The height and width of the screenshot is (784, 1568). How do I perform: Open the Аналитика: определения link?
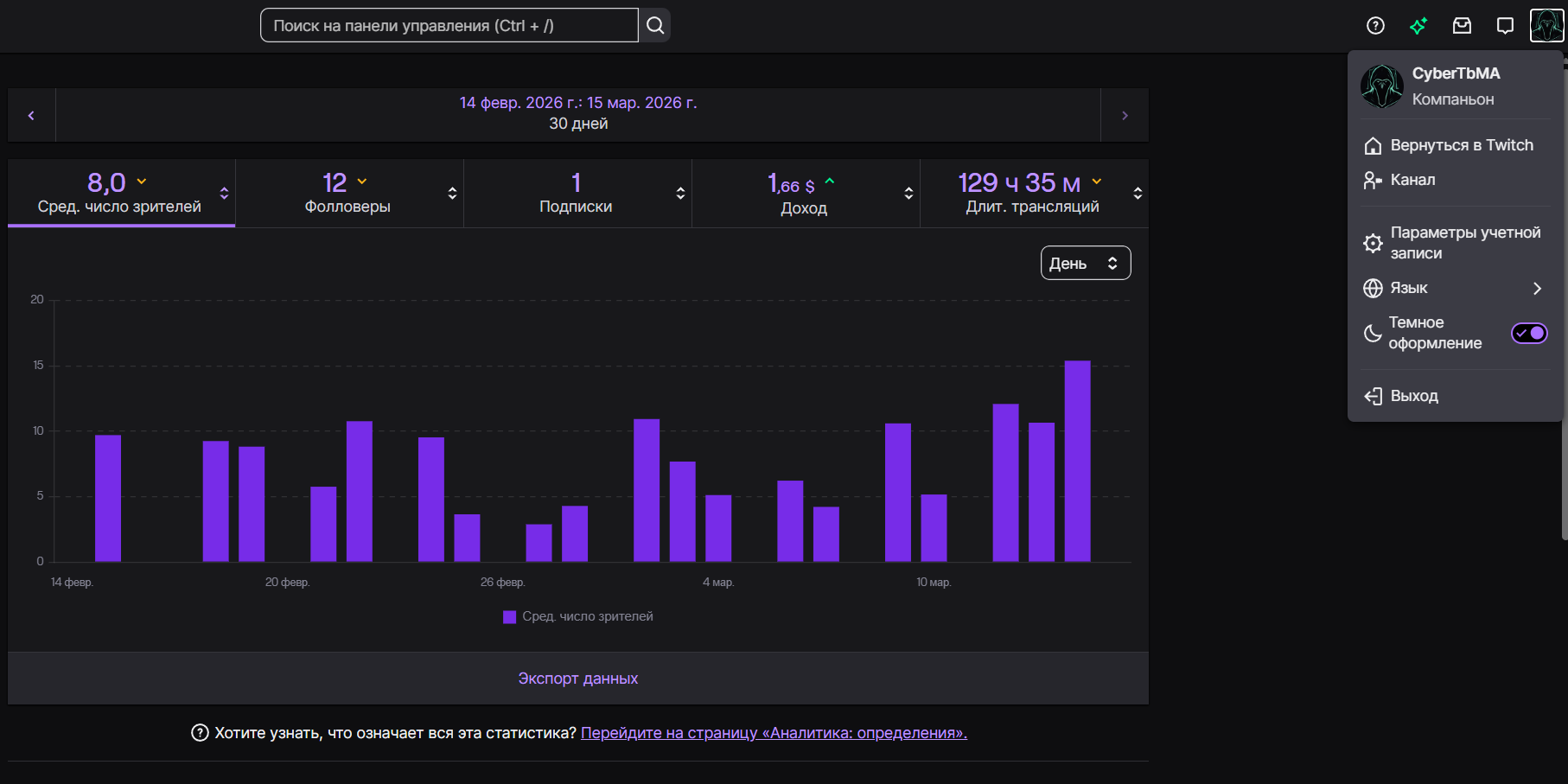coord(774,733)
